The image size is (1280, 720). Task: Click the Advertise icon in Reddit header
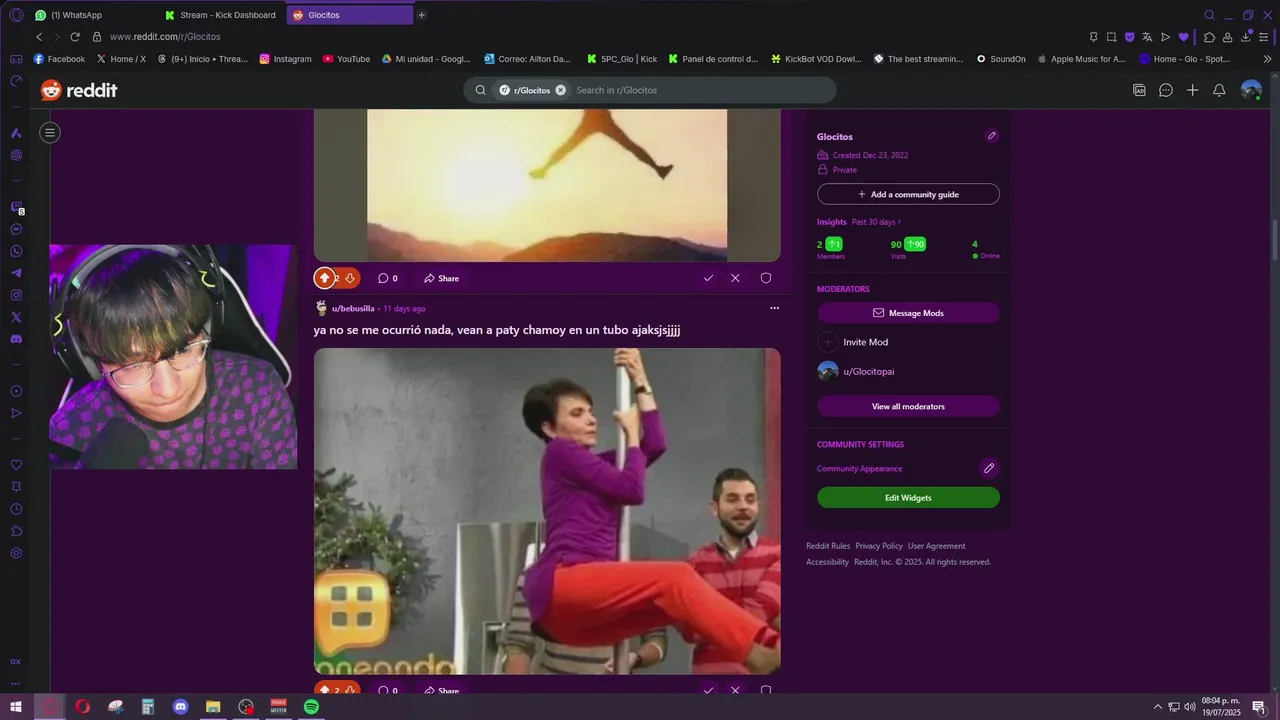(x=1139, y=90)
